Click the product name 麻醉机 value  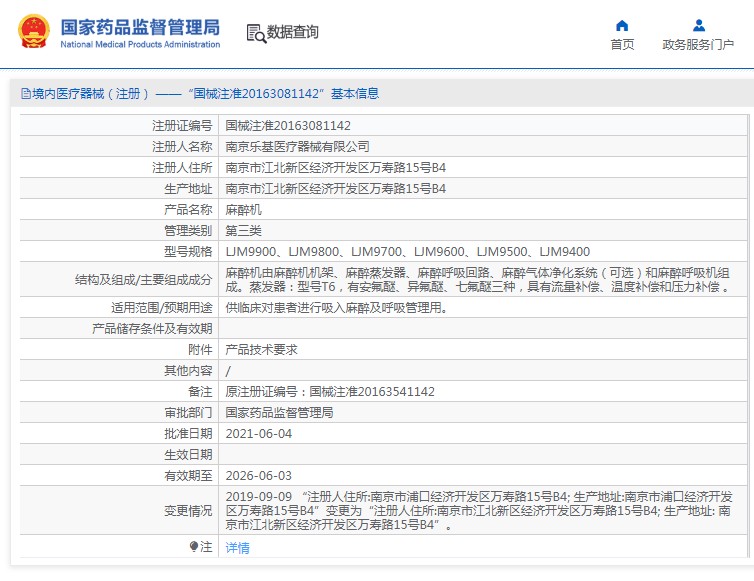point(243,209)
